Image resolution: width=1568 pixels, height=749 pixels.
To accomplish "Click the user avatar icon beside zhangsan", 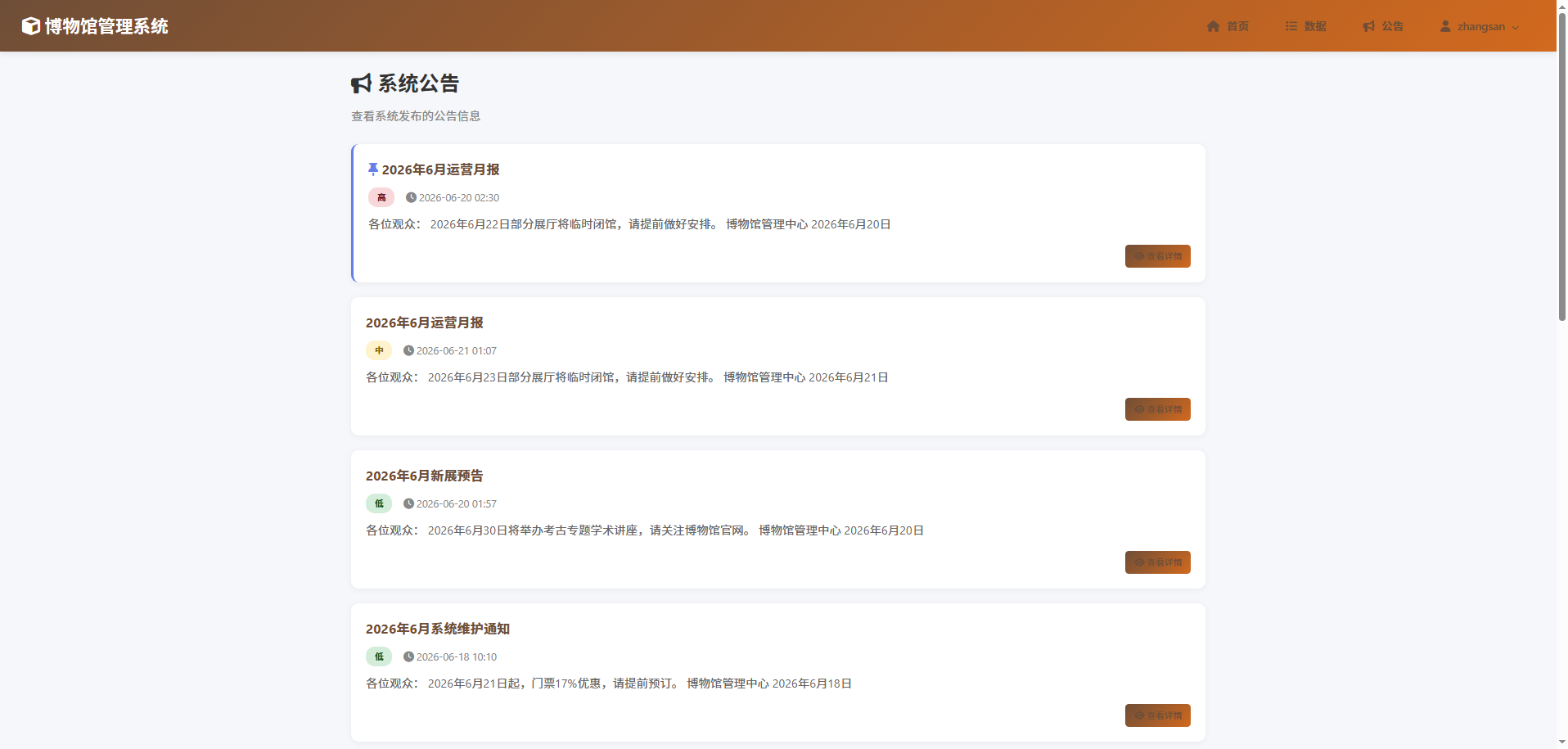I will click(x=1445, y=26).
